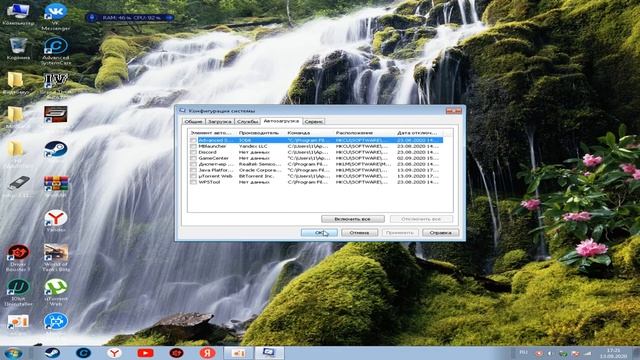Select the MBlauncher startup entry
The height and width of the screenshot is (360, 640).
click(x=212, y=146)
